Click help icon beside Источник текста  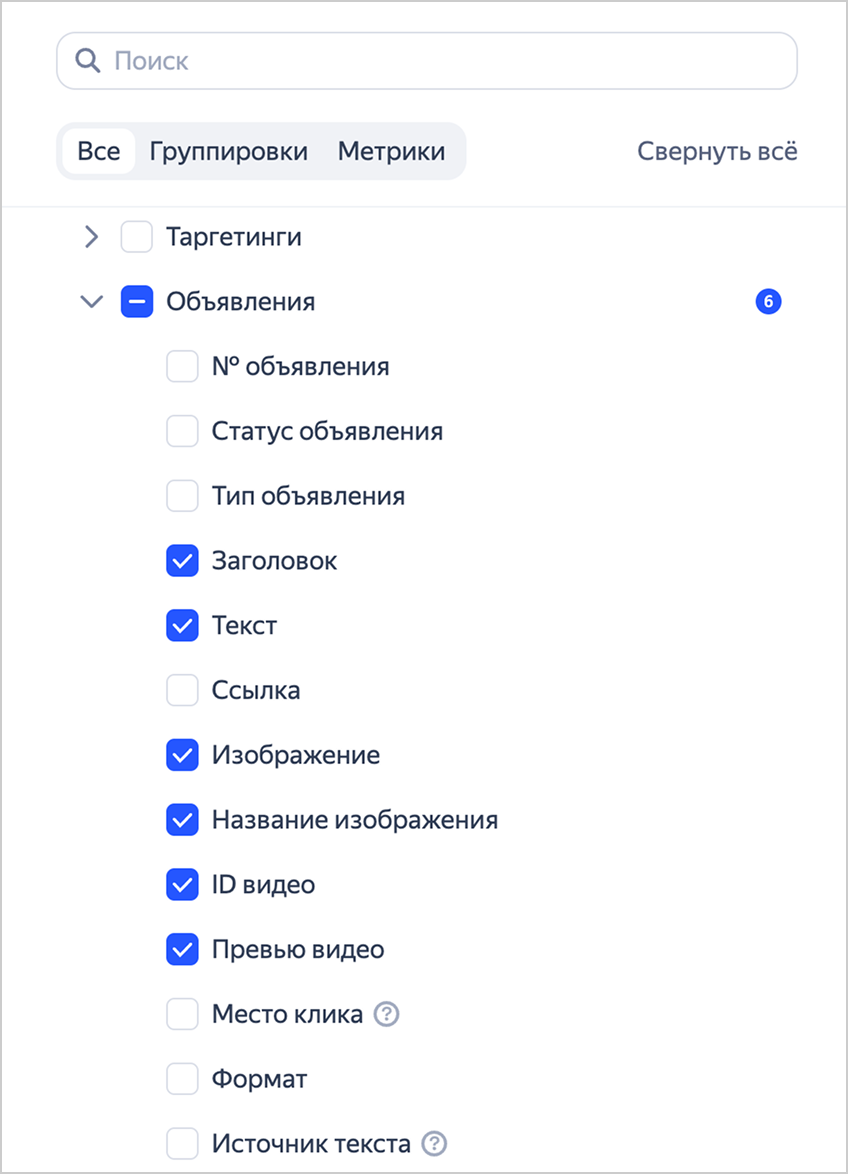(x=434, y=1144)
